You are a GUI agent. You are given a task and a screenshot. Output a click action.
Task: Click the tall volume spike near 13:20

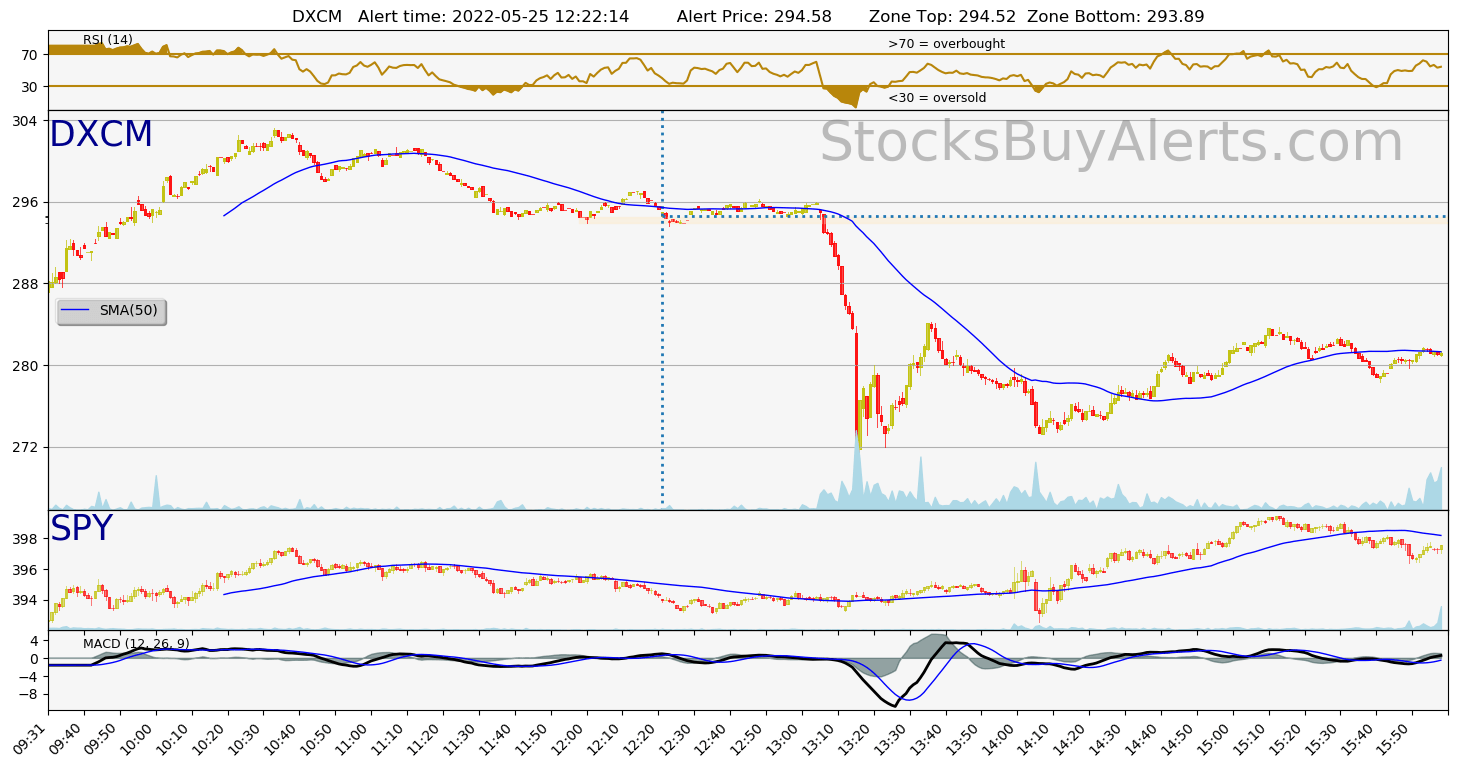pyautogui.click(x=858, y=470)
